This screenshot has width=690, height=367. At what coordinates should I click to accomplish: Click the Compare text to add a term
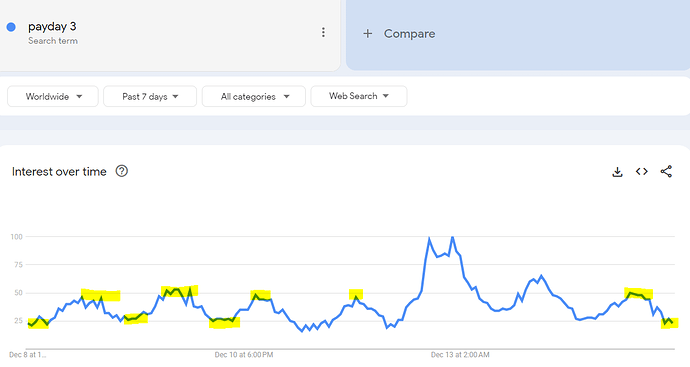tap(409, 33)
